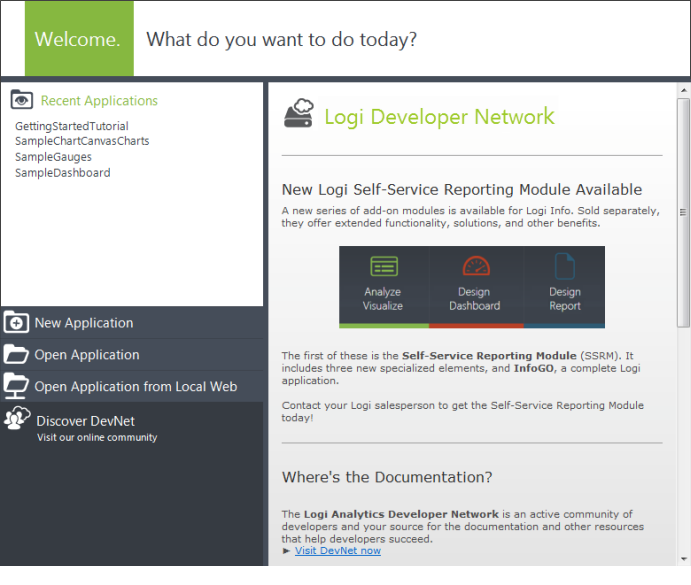Screen dimensions: 691x585
Task: Click the Design Dashboard red gauge icon
Action: pos(476,266)
